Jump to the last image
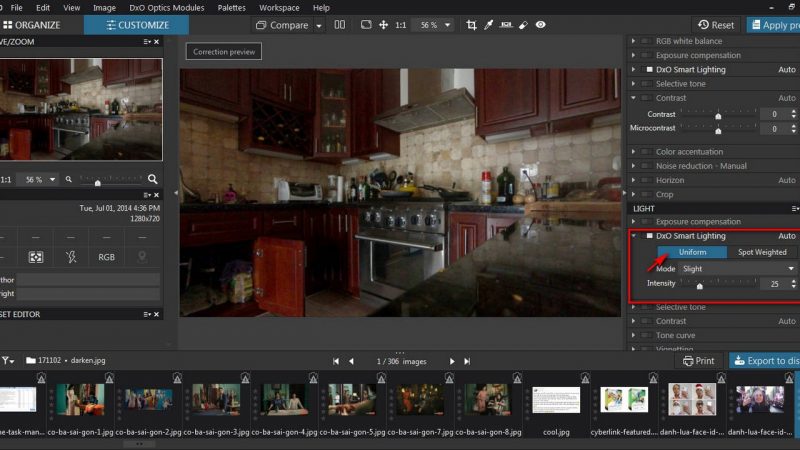Image resolution: width=800 pixels, height=450 pixels. tap(467, 361)
